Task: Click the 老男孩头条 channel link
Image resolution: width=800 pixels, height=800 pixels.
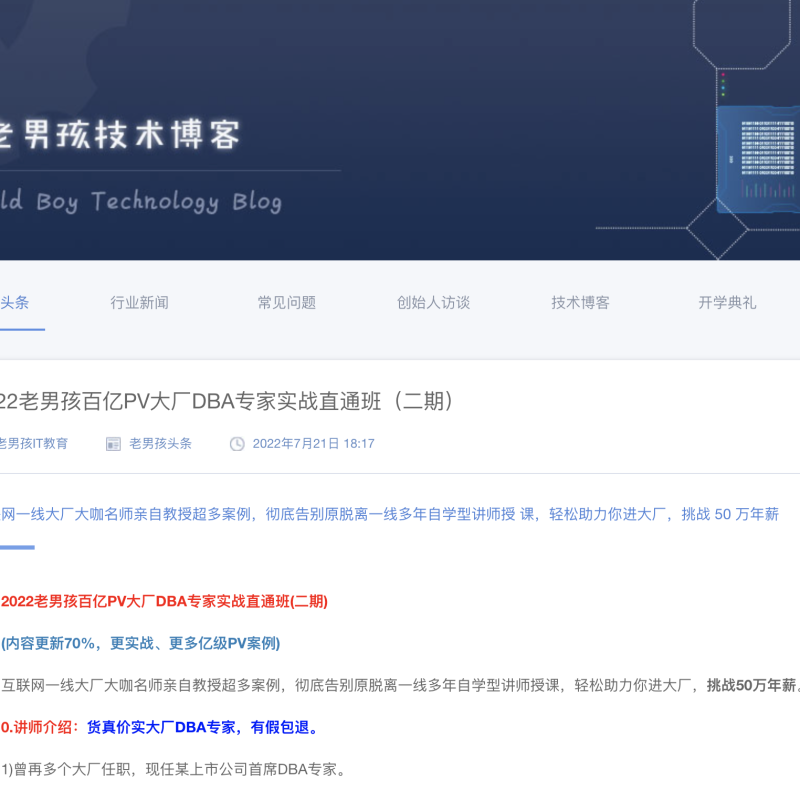Action: pyautogui.click(x=160, y=443)
